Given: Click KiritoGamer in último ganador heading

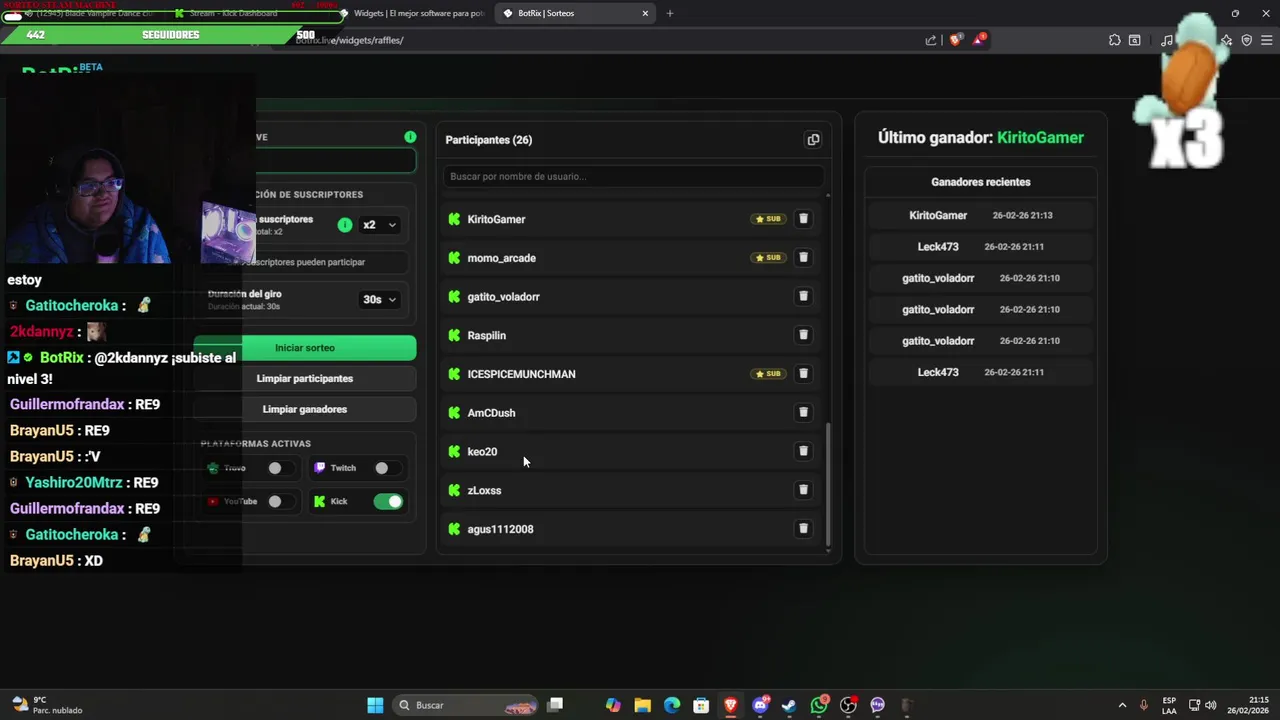Looking at the screenshot, I should pos(1040,138).
